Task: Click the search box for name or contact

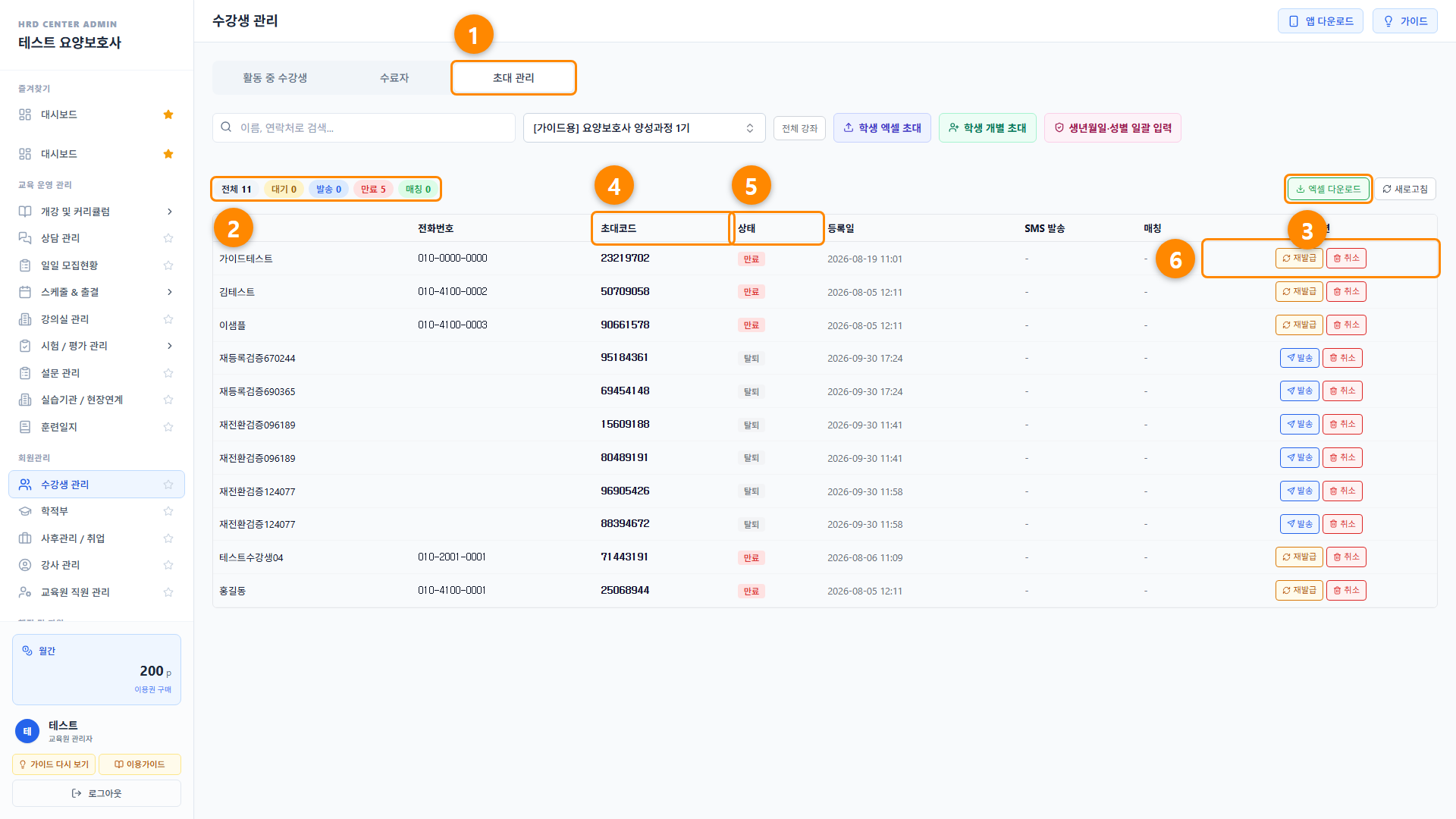Action: (364, 128)
